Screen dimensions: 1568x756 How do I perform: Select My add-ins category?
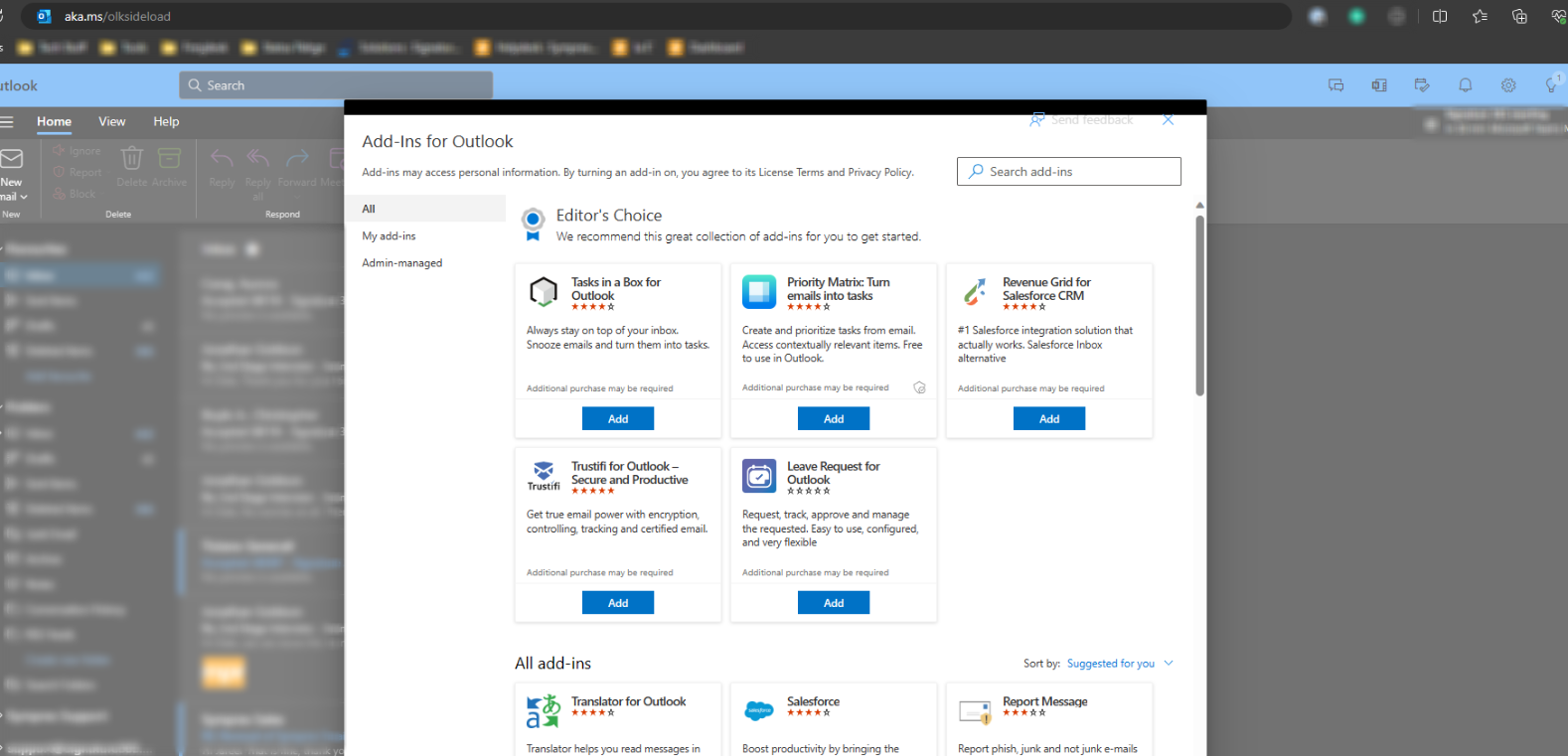426,236
